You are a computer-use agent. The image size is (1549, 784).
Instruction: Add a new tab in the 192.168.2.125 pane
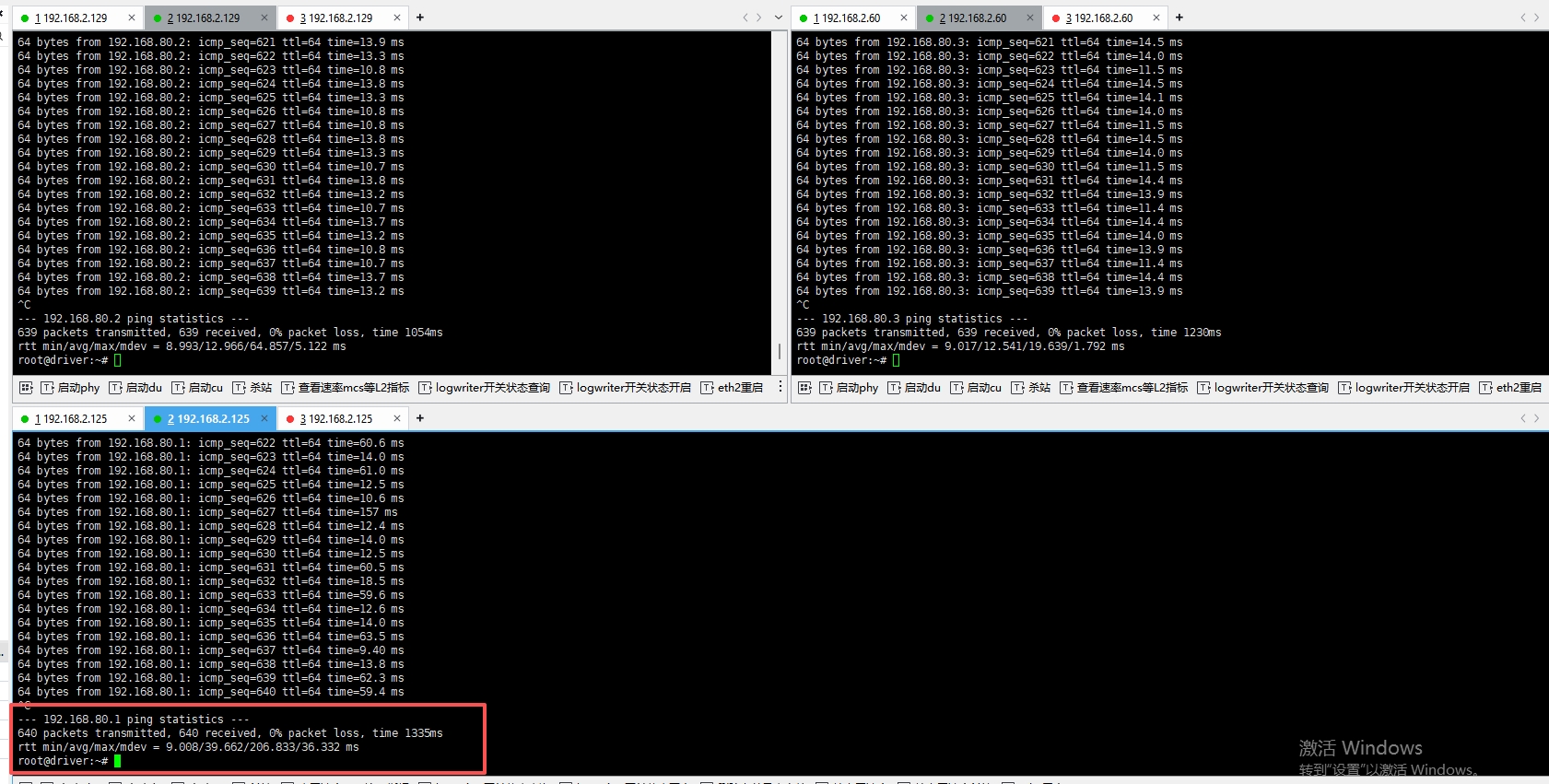(x=420, y=418)
